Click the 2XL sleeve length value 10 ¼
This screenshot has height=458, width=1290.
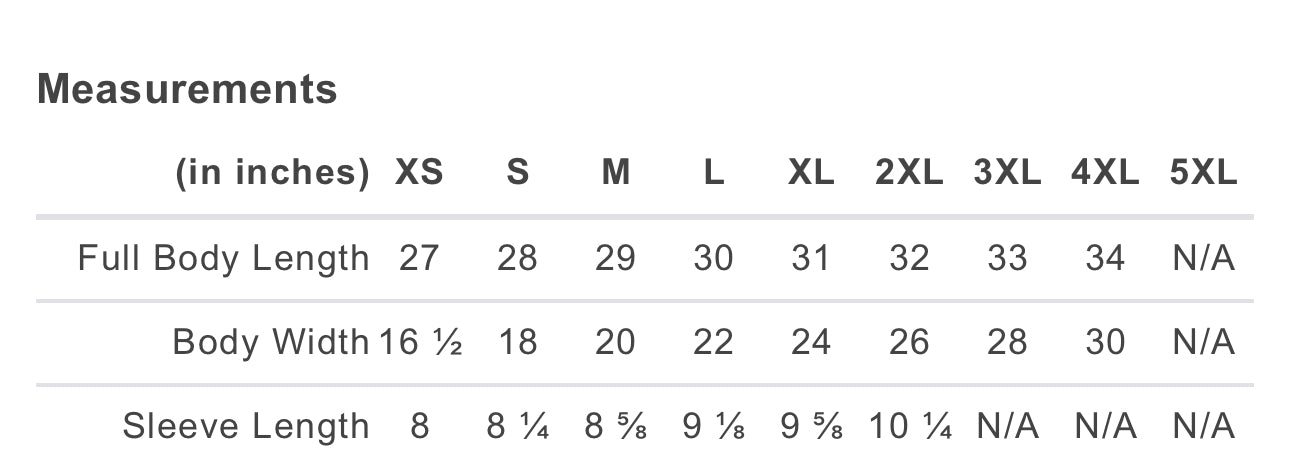point(909,427)
